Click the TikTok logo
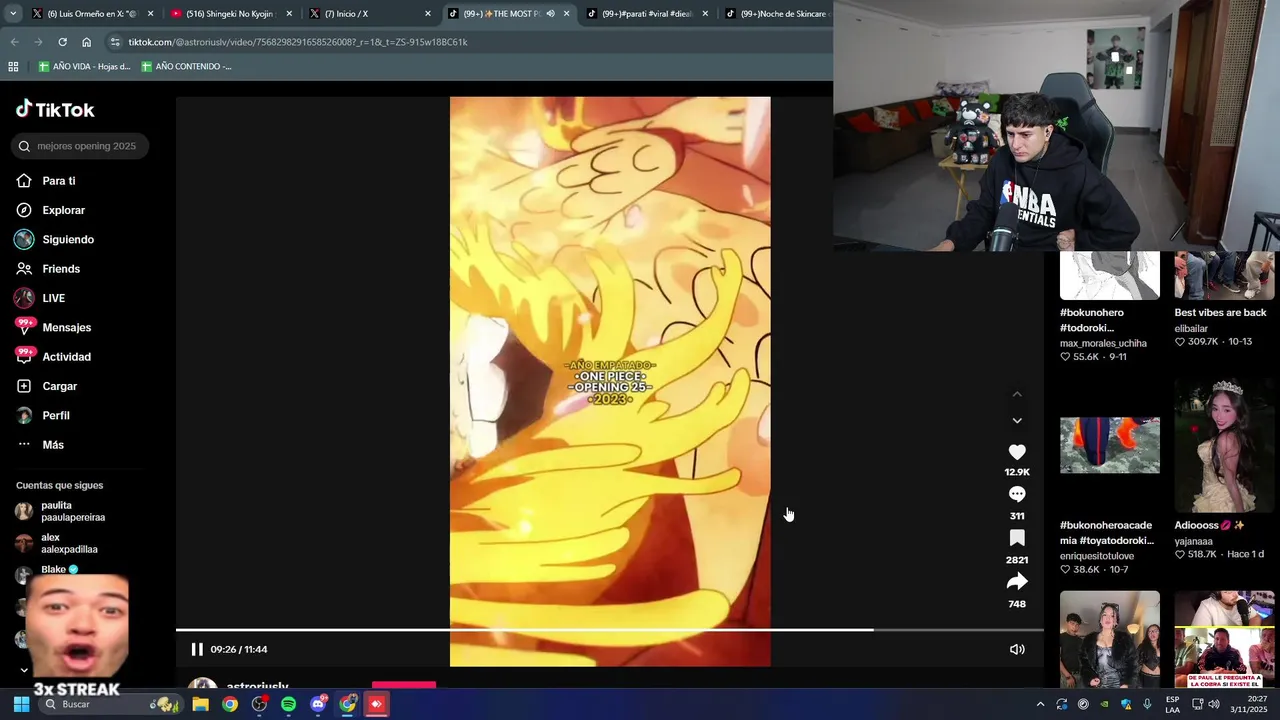 click(56, 109)
